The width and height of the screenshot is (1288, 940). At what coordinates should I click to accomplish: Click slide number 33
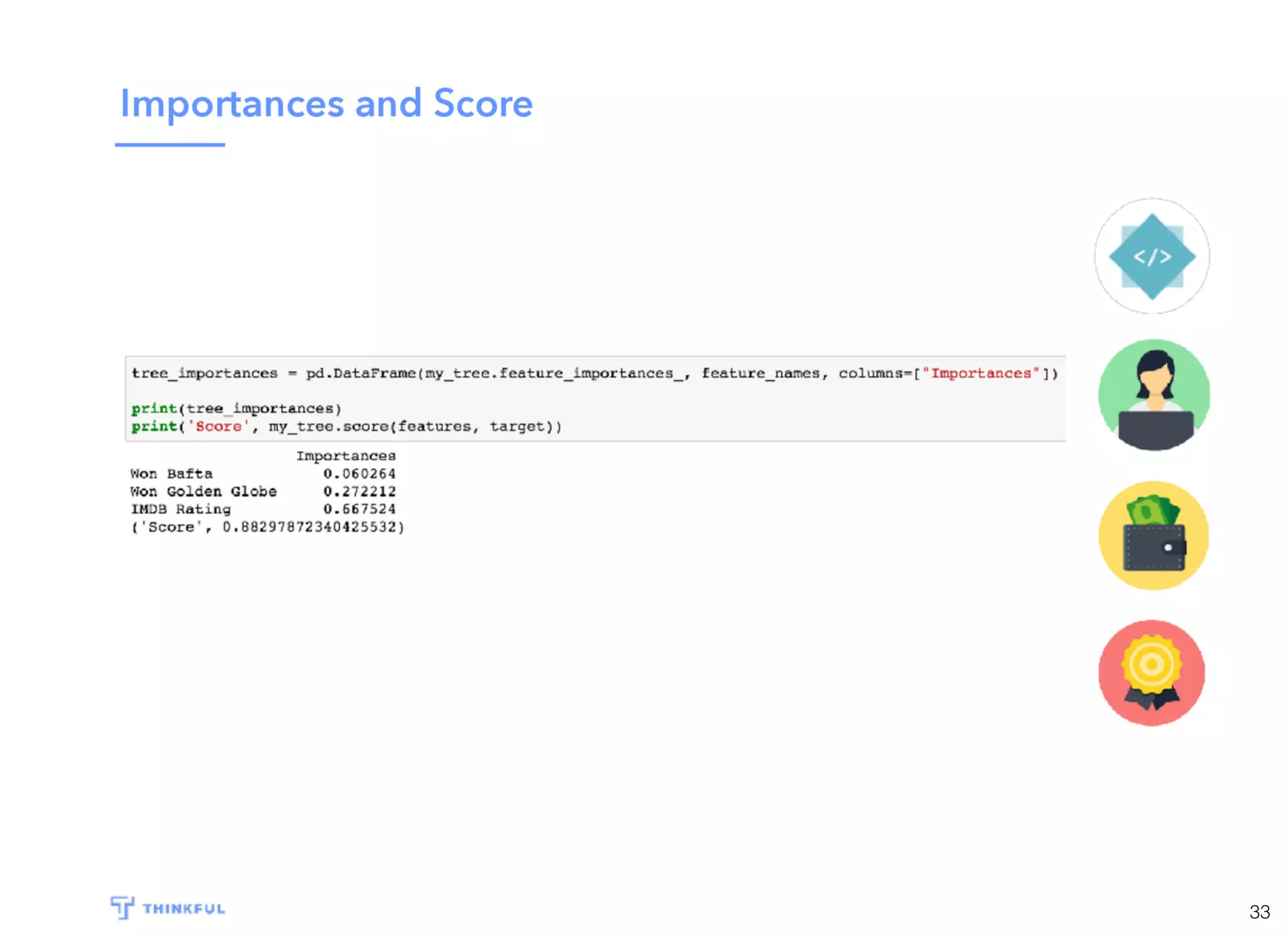click(1259, 911)
